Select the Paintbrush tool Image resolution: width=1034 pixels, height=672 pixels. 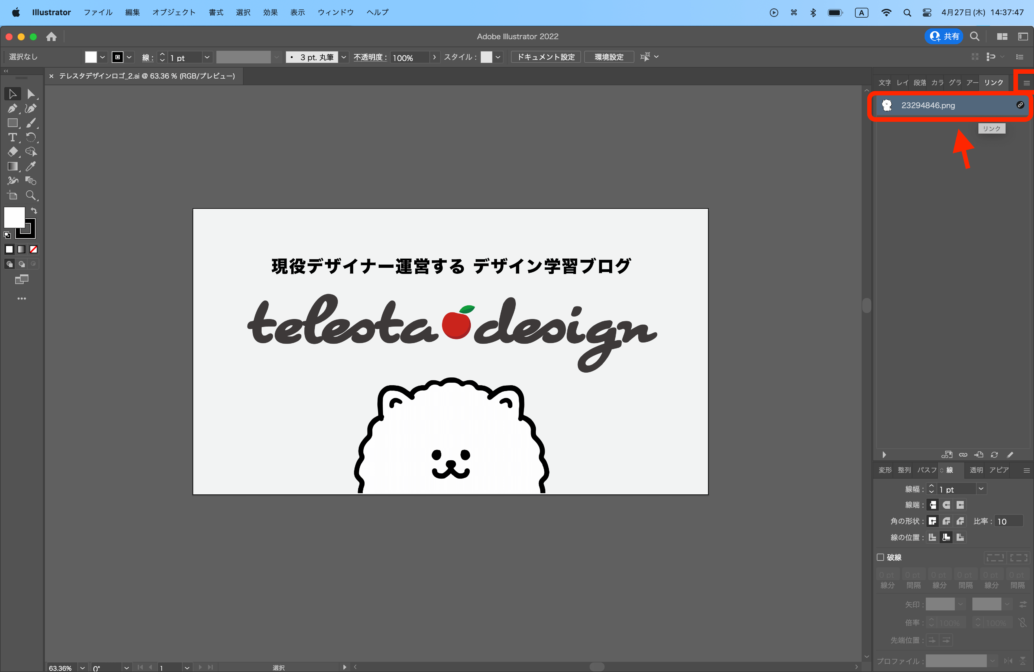pyautogui.click(x=30, y=123)
